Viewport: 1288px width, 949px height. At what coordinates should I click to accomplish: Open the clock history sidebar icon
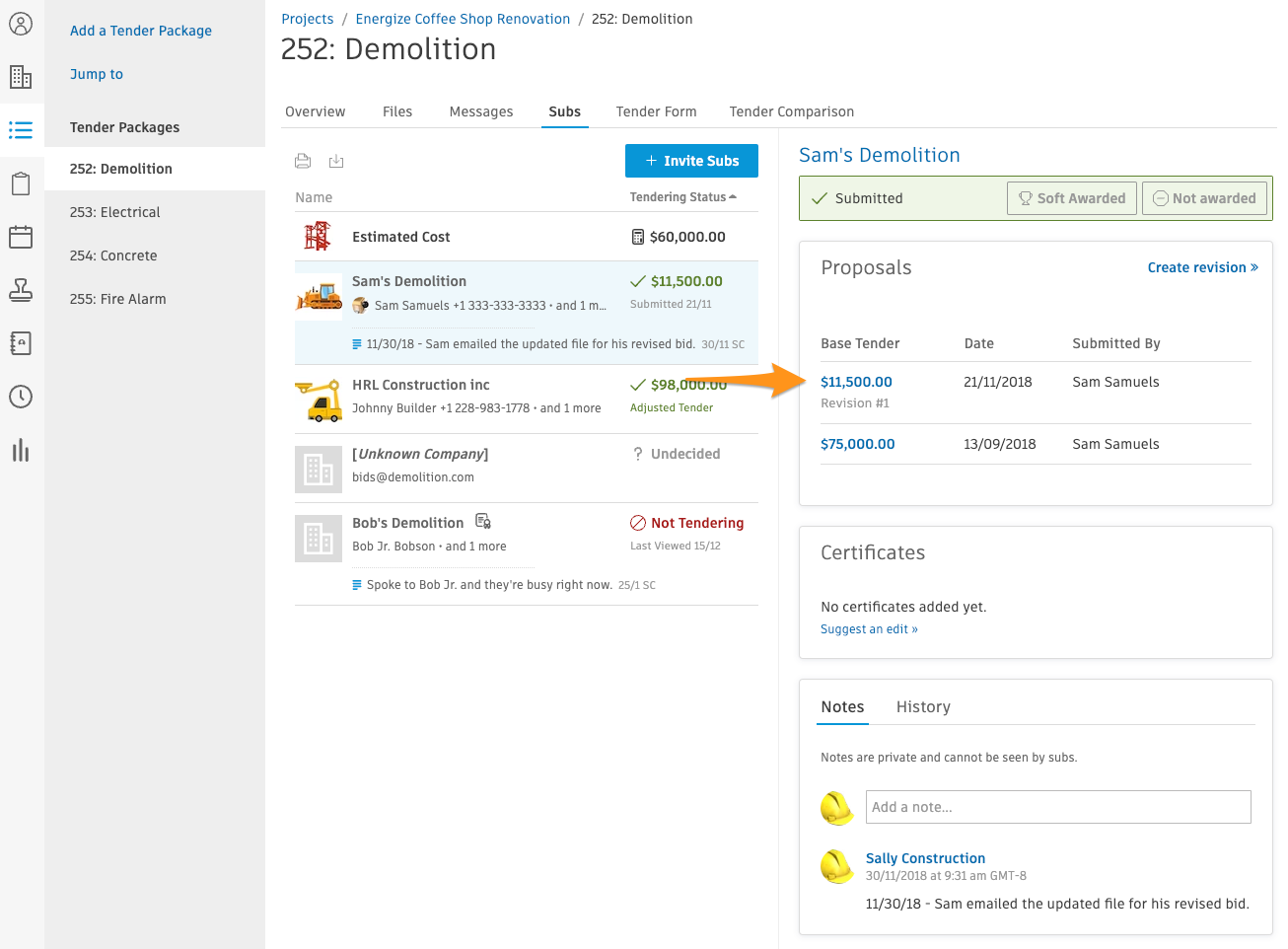pyautogui.click(x=21, y=397)
